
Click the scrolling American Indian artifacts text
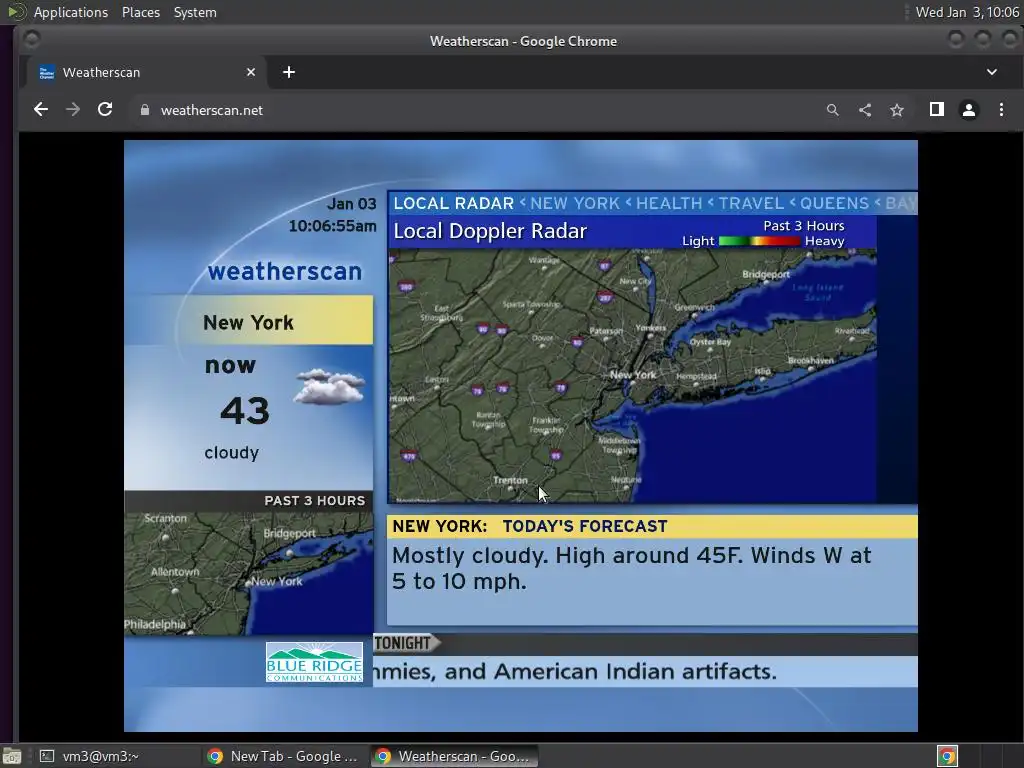tap(575, 671)
